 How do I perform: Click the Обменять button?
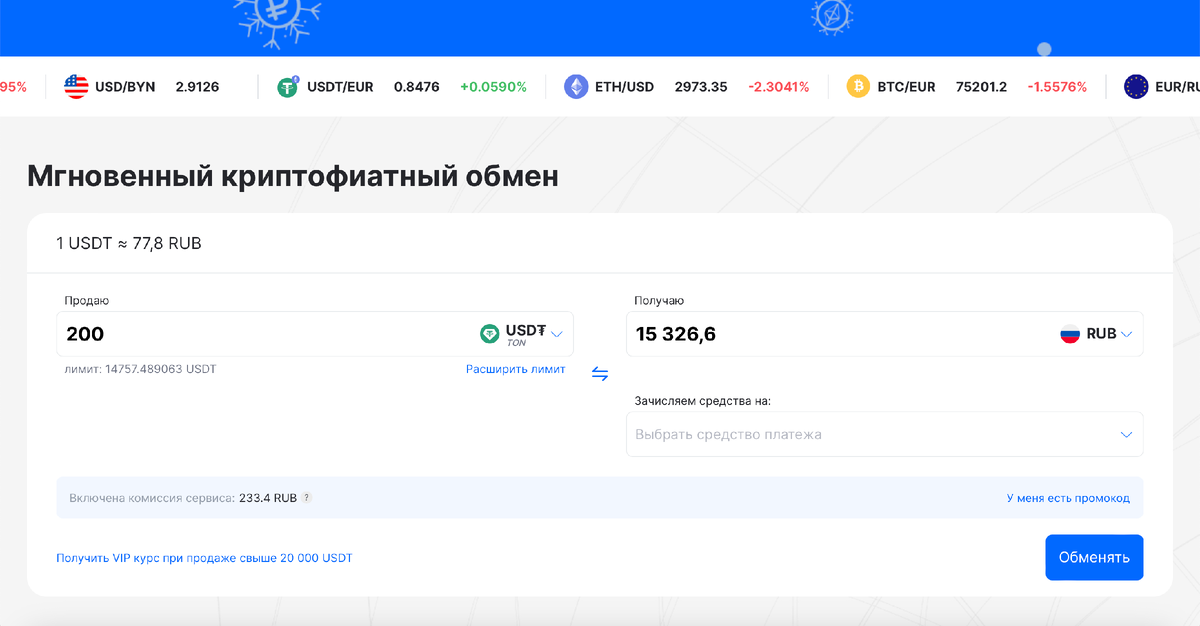point(1094,557)
